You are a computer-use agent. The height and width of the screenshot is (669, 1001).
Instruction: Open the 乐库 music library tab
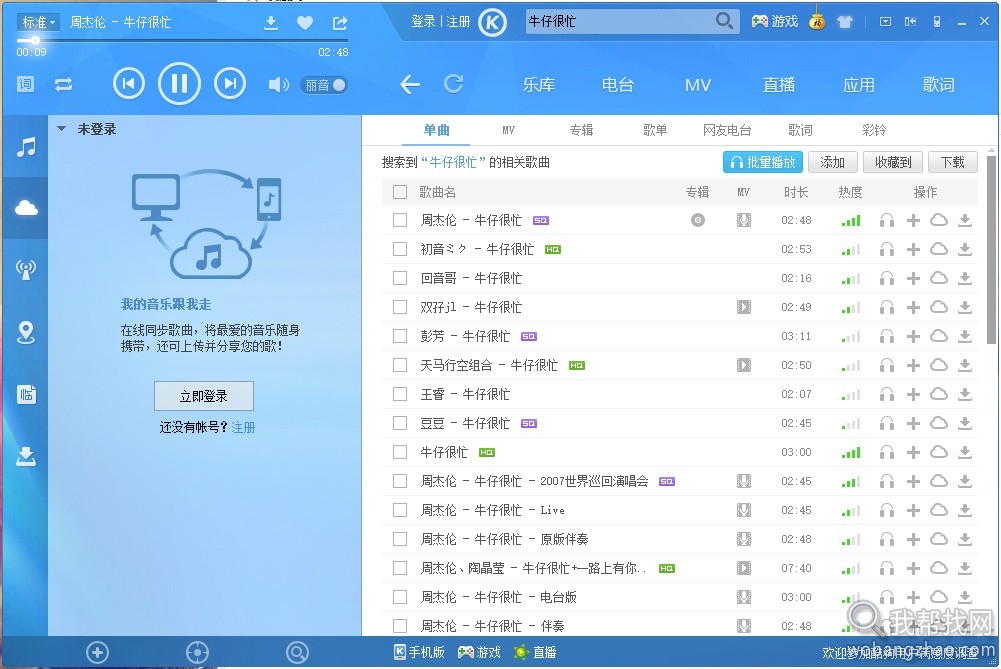[539, 85]
